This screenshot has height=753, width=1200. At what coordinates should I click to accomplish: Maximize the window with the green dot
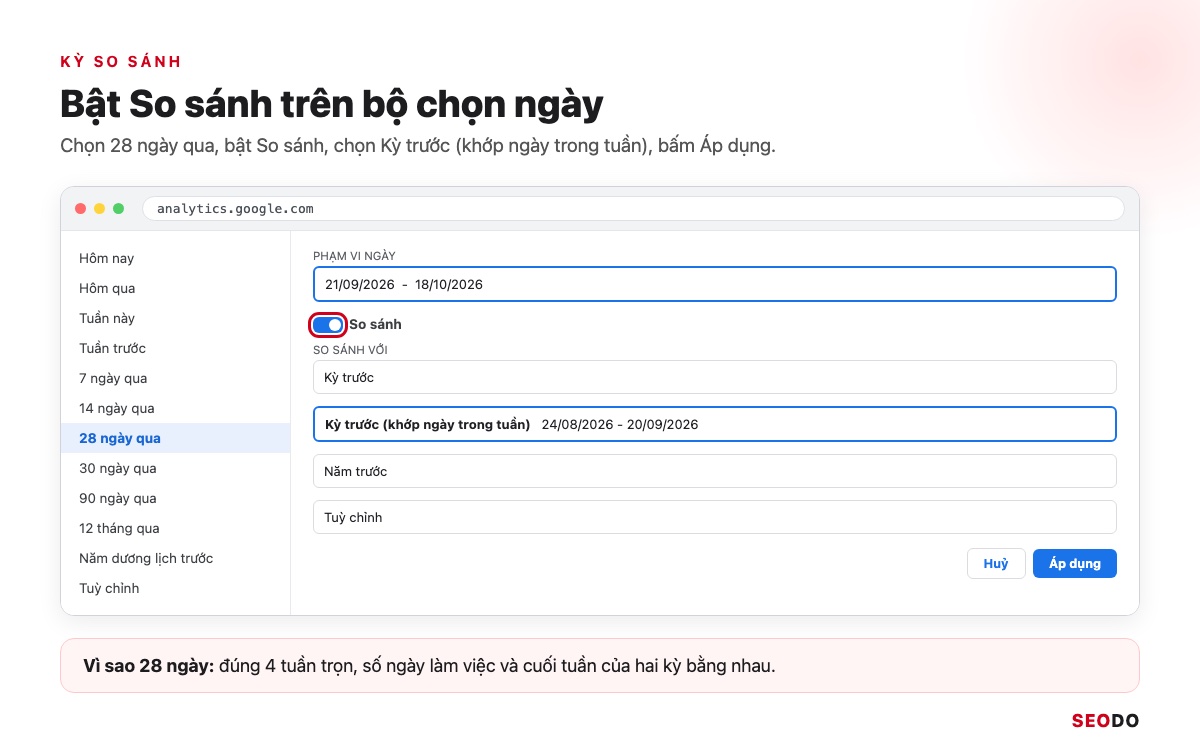pyautogui.click(x=118, y=209)
